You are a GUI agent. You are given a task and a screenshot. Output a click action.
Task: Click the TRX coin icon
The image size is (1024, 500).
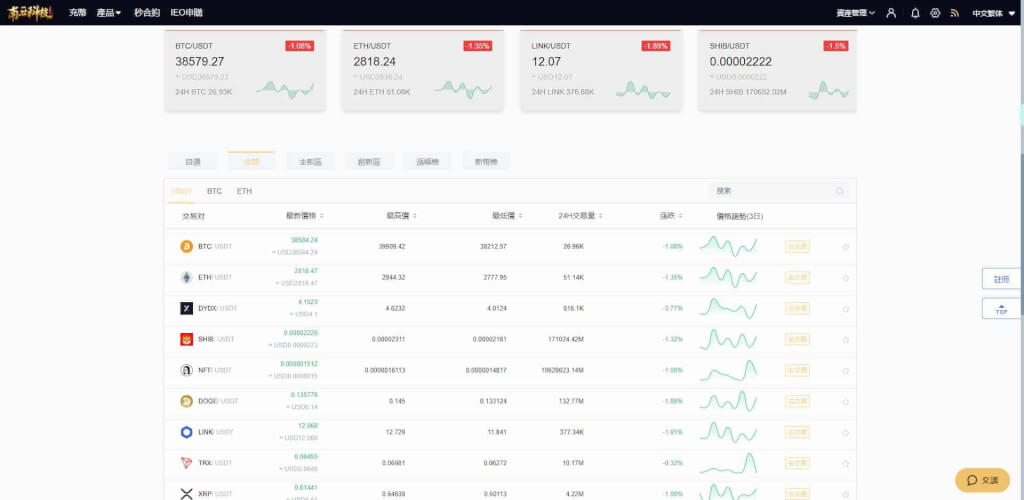(x=187, y=463)
